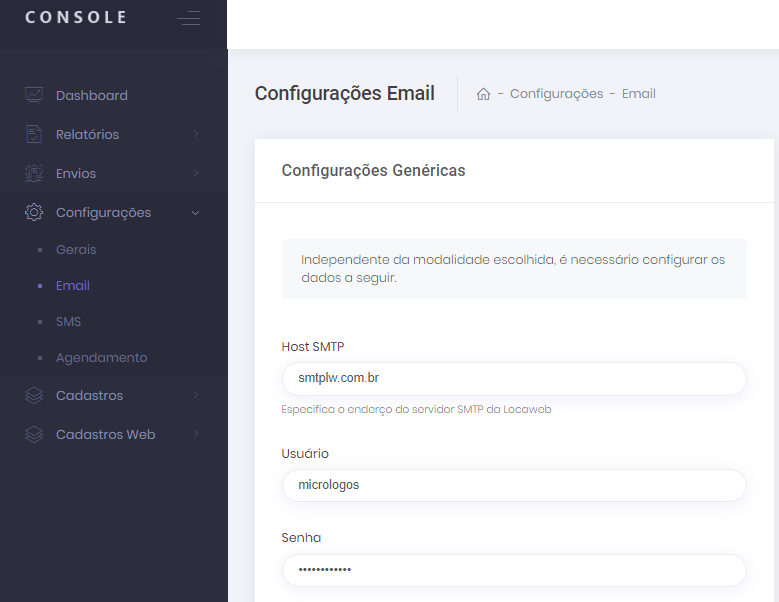Click the Cadastros layers icon

(34, 395)
